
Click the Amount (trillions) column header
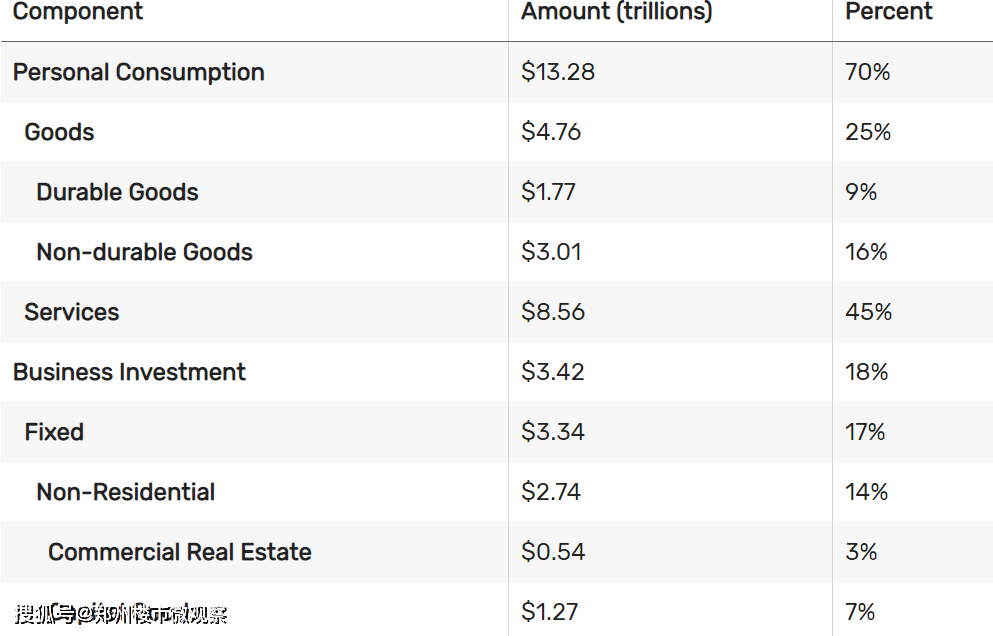tap(617, 11)
